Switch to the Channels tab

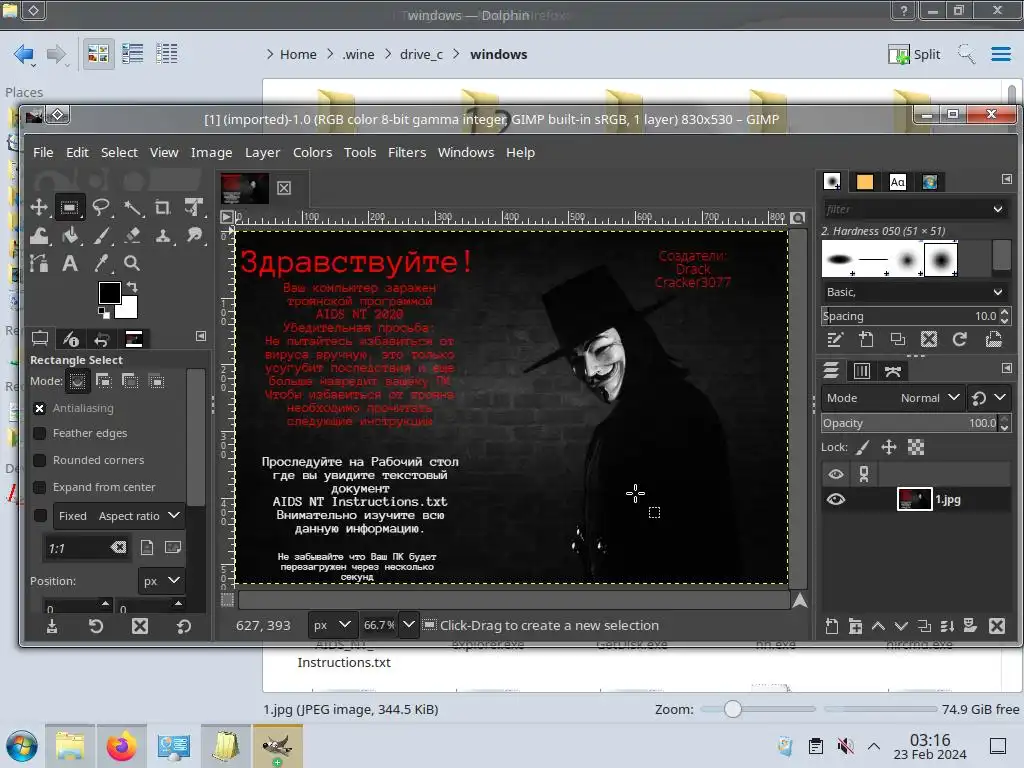pyautogui.click(x=862, y=371)
